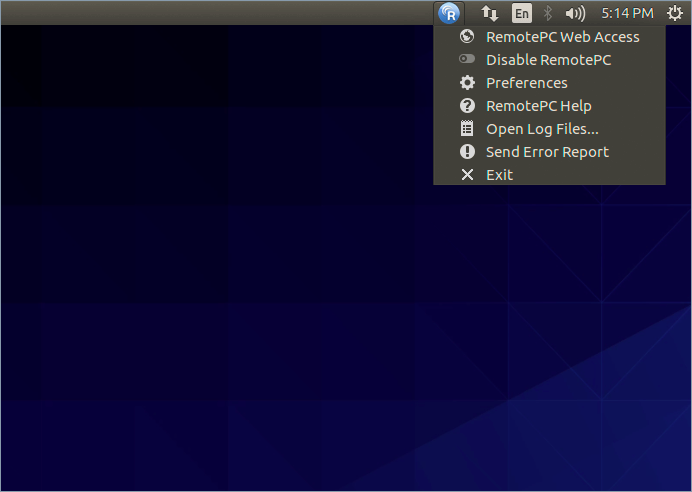
Task: Choose Preferences from the RemotePC menu
Action: (526, 83)
